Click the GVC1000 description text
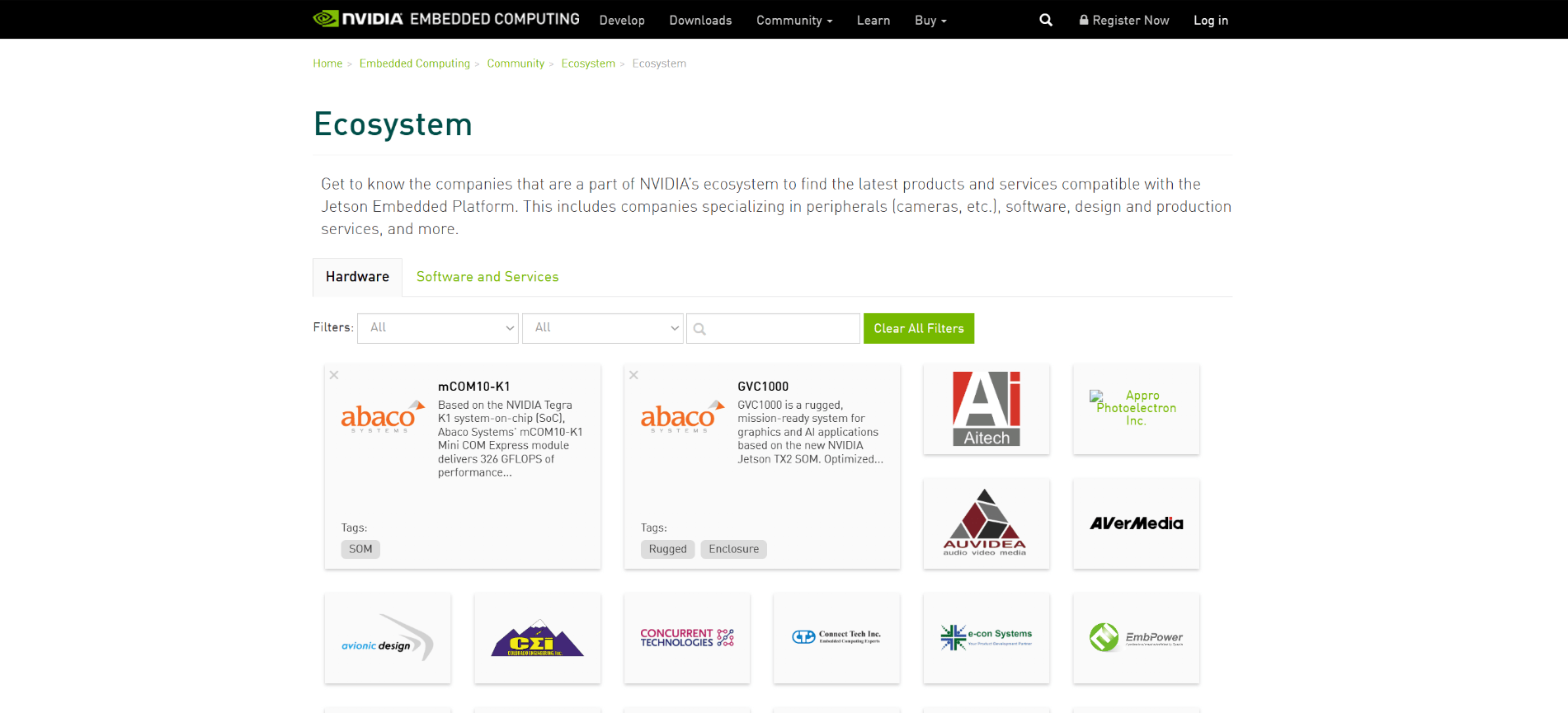Viewport: 1568px width, 713px height. pyautogui.click(x=811, y=432)
